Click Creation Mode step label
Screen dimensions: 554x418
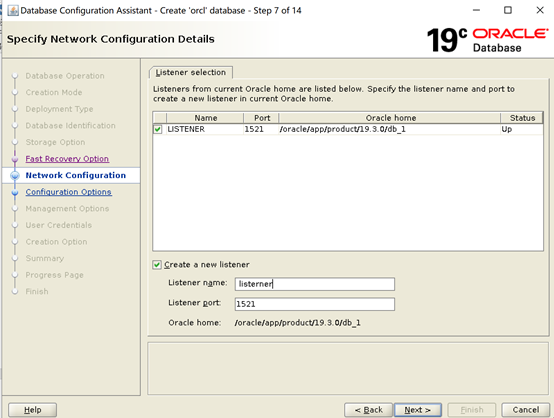54,93
